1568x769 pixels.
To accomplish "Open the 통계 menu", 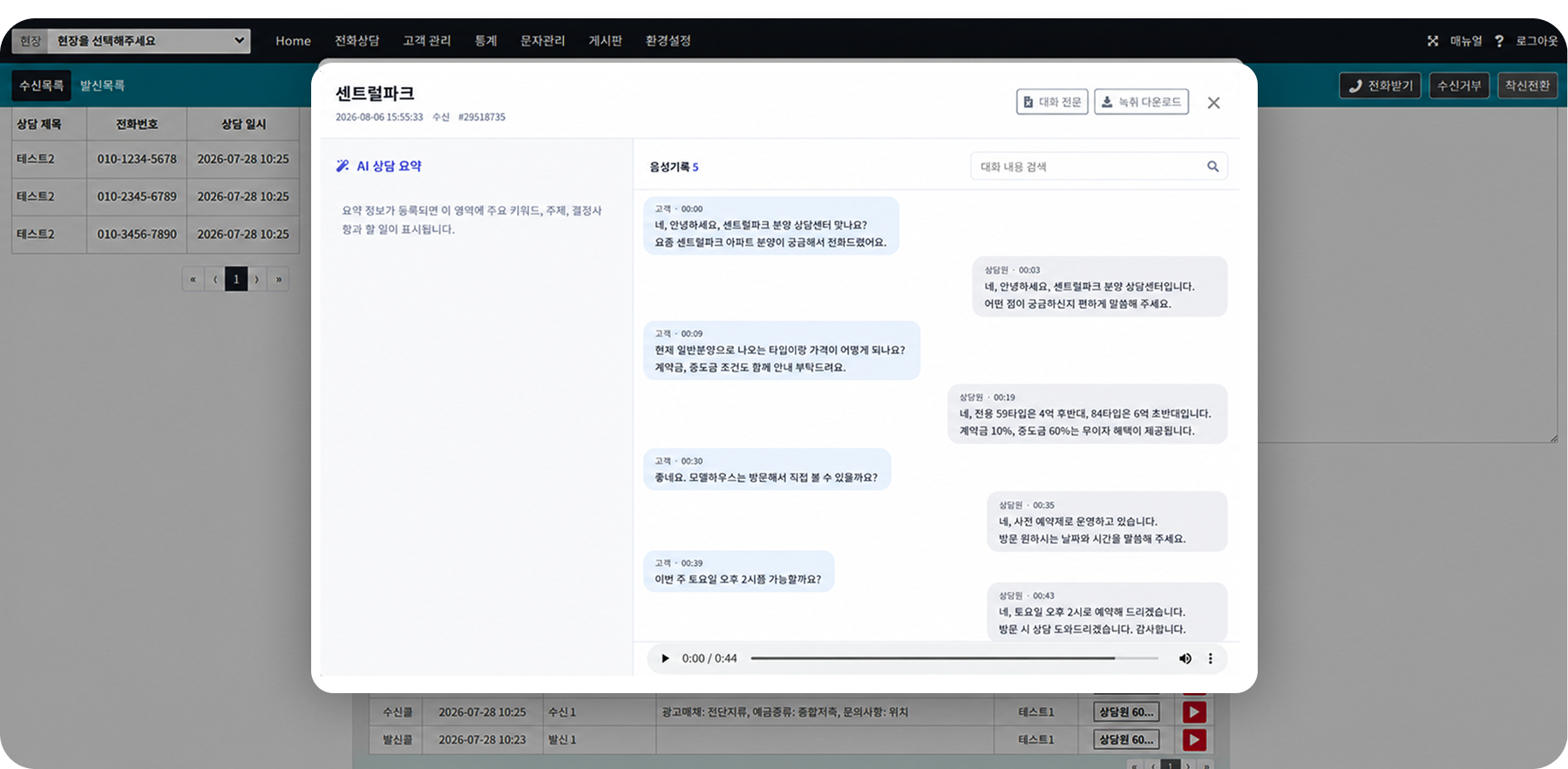I will click(x=485, y=41).
